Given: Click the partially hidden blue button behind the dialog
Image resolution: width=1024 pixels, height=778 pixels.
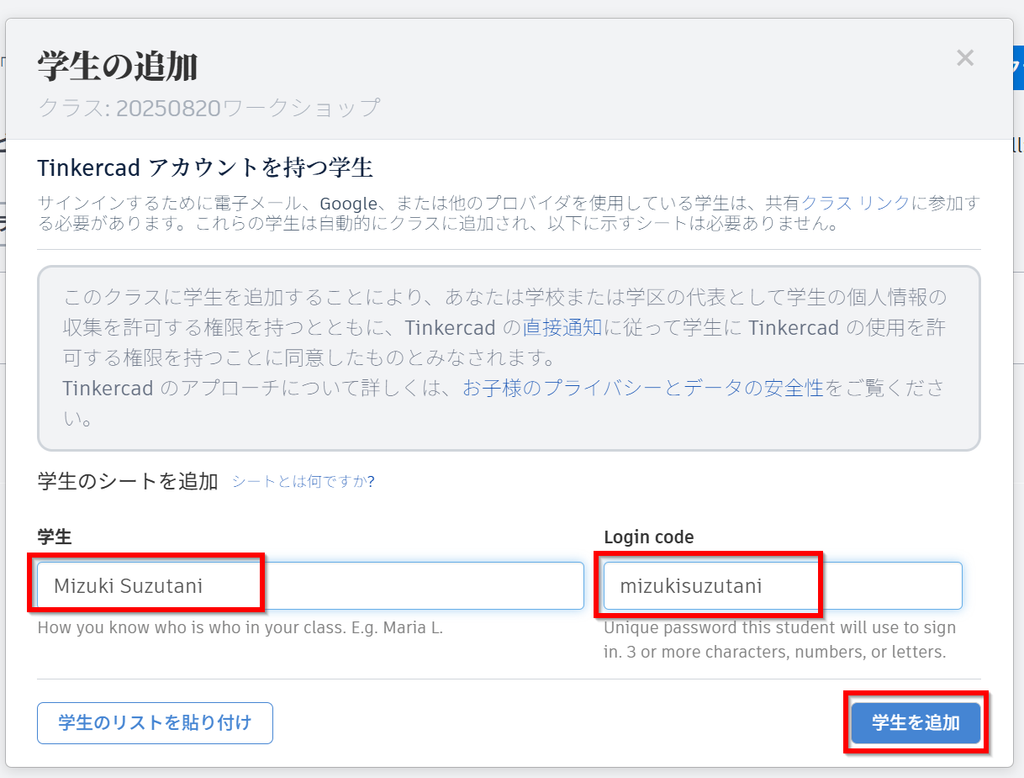Looking at the screenshot, I should click(1018, 72).
